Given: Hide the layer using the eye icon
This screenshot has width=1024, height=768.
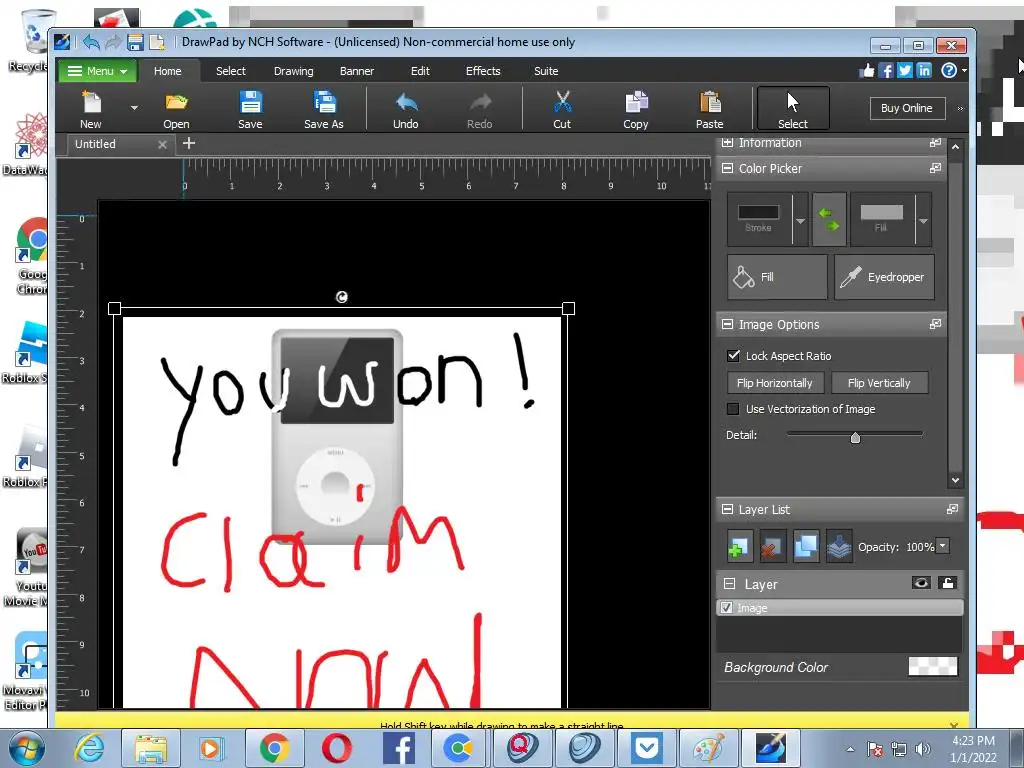Looking at the screenshot, I should 921,583.
